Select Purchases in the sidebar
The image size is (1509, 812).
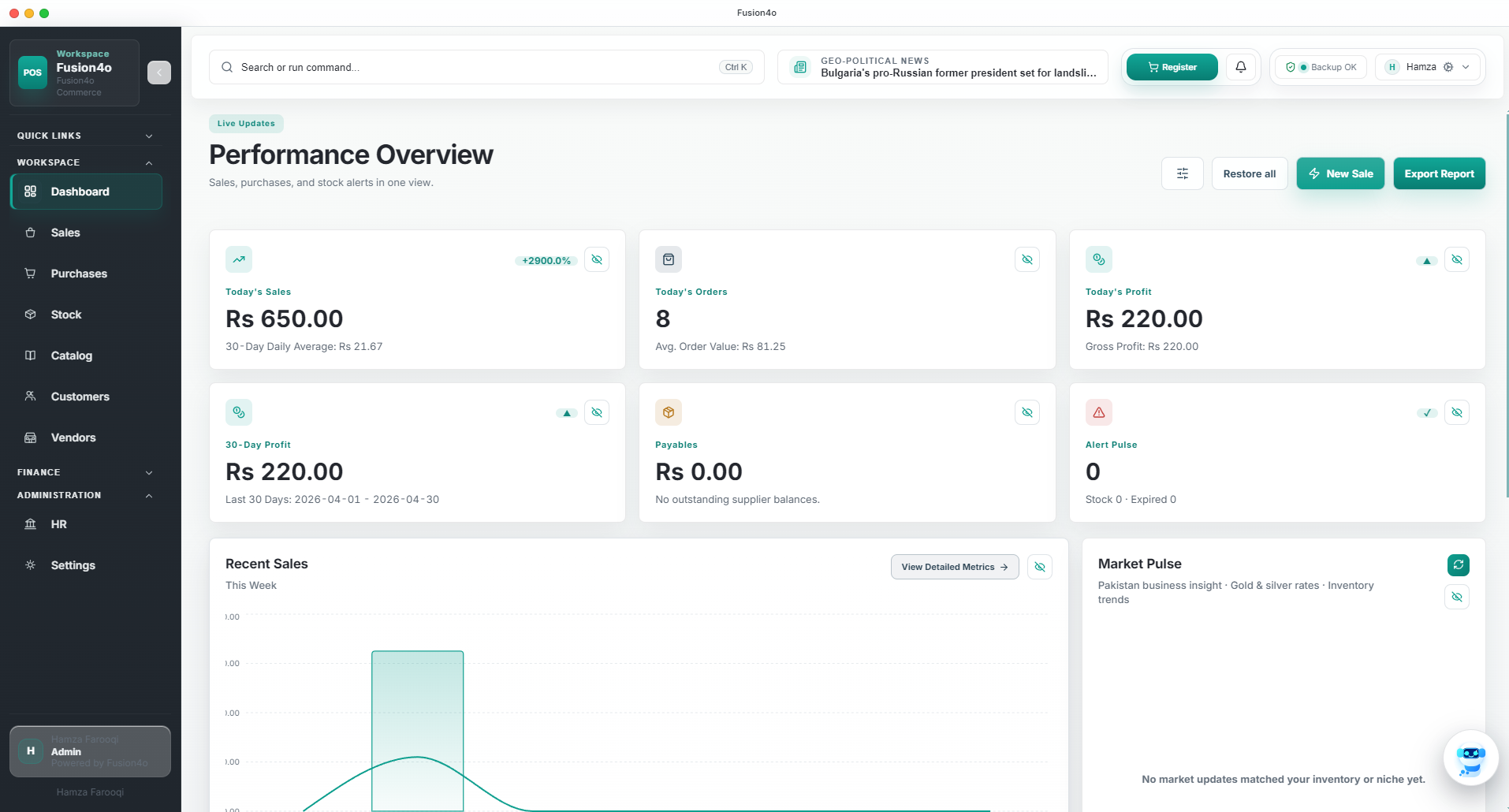[x=79, y=274]
